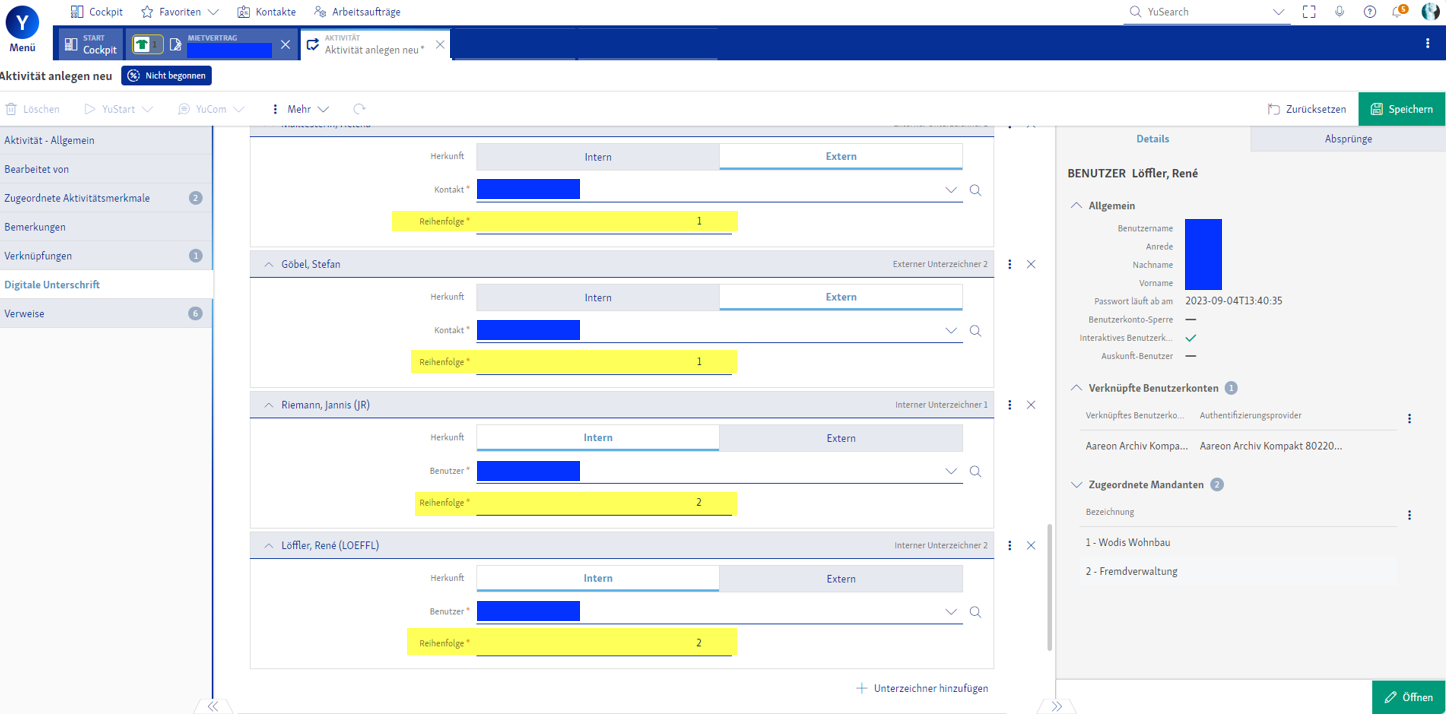Click search magnifier next to Göbel Kontakt field
Screen dimensions: 1449x723
[x=975, y=331]
